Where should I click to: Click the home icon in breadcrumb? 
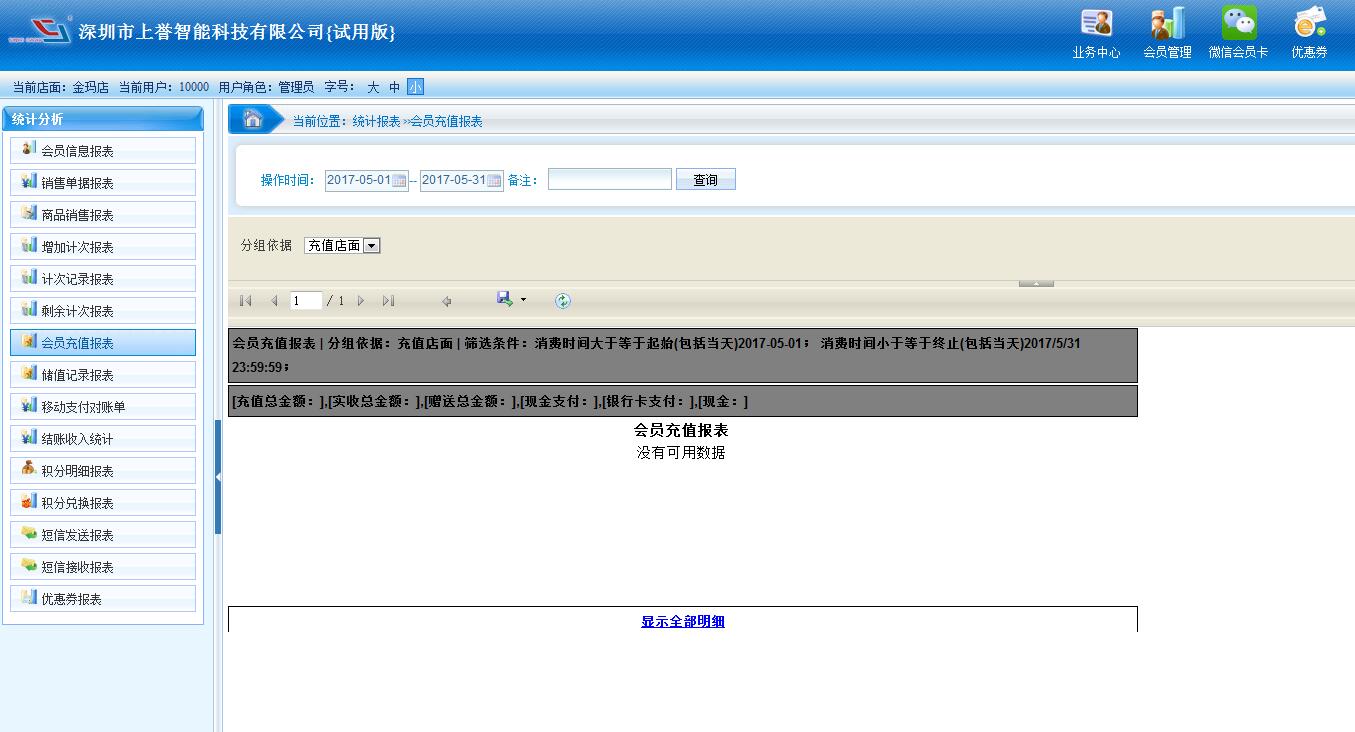(253, 120)
